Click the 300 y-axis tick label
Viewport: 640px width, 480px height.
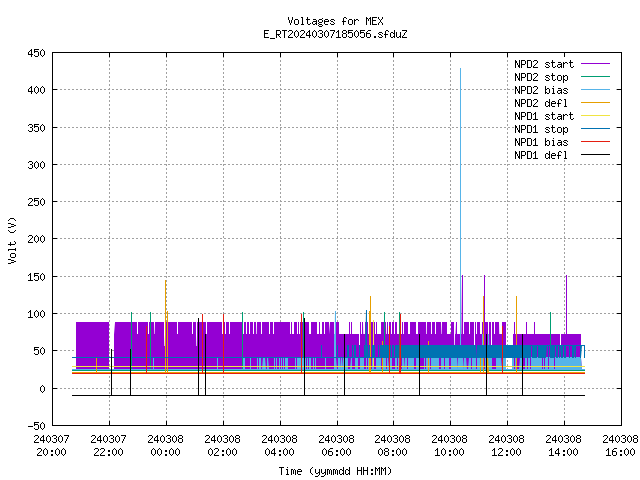(36, 165)
